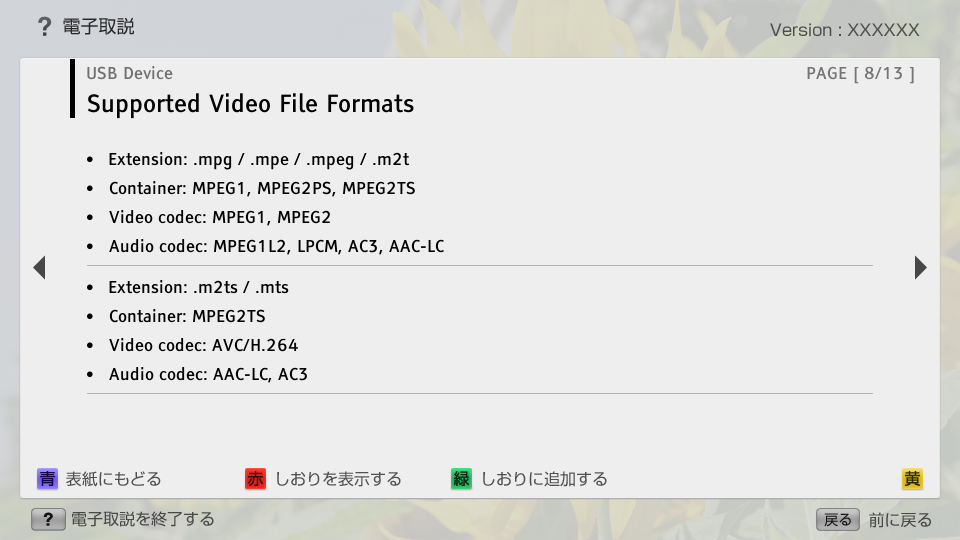960x540 pixels.
Task: Open bookmarks via しおりを表示する
Action: [x=337, y=479]
